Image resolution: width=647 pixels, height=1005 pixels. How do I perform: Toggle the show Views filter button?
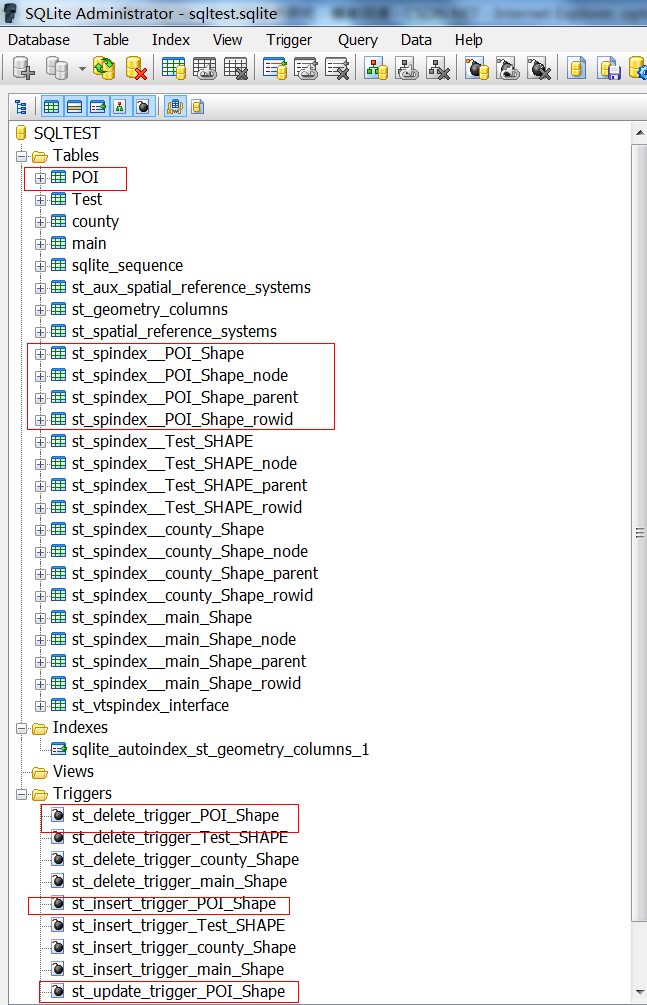pos(120,107)
